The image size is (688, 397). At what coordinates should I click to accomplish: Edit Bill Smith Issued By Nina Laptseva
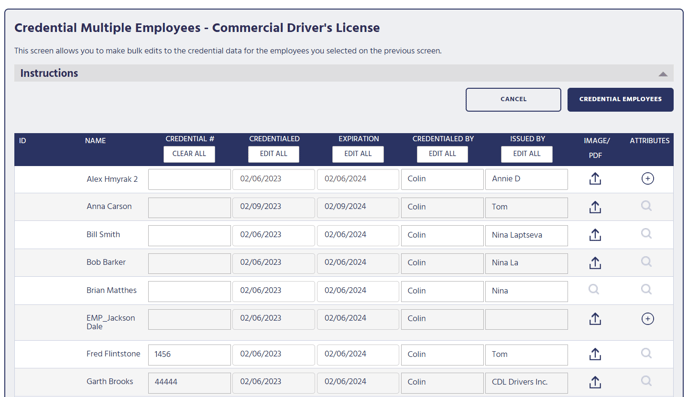[527, 236]
